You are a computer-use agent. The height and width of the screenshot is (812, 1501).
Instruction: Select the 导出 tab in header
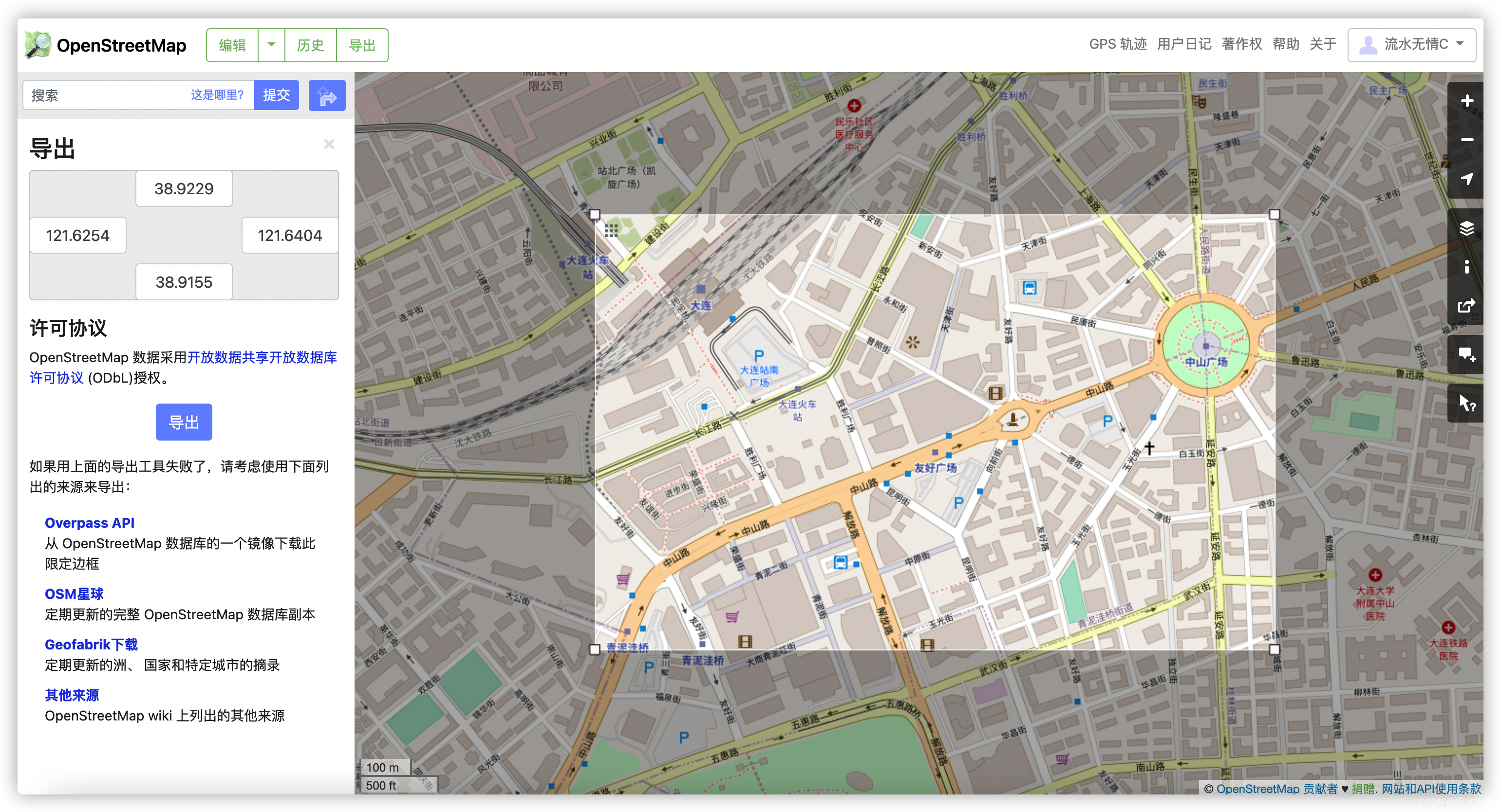[362, 45]
